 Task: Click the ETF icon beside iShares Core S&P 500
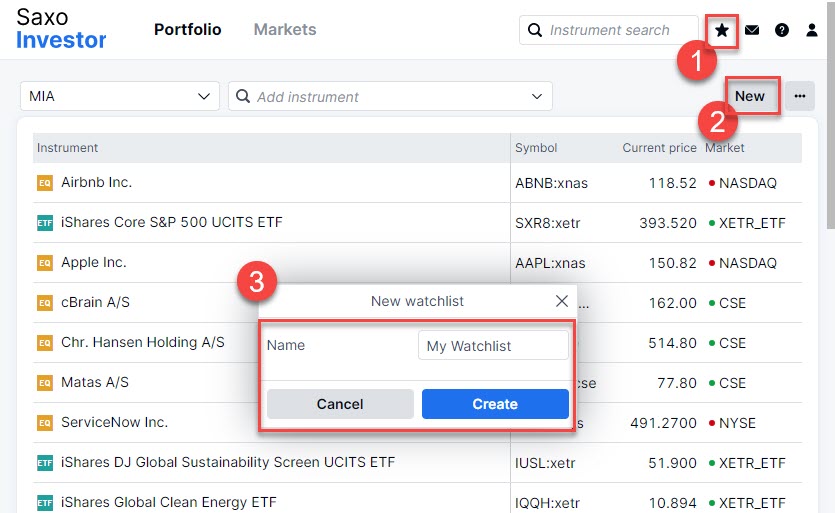(x=44, y=223)
